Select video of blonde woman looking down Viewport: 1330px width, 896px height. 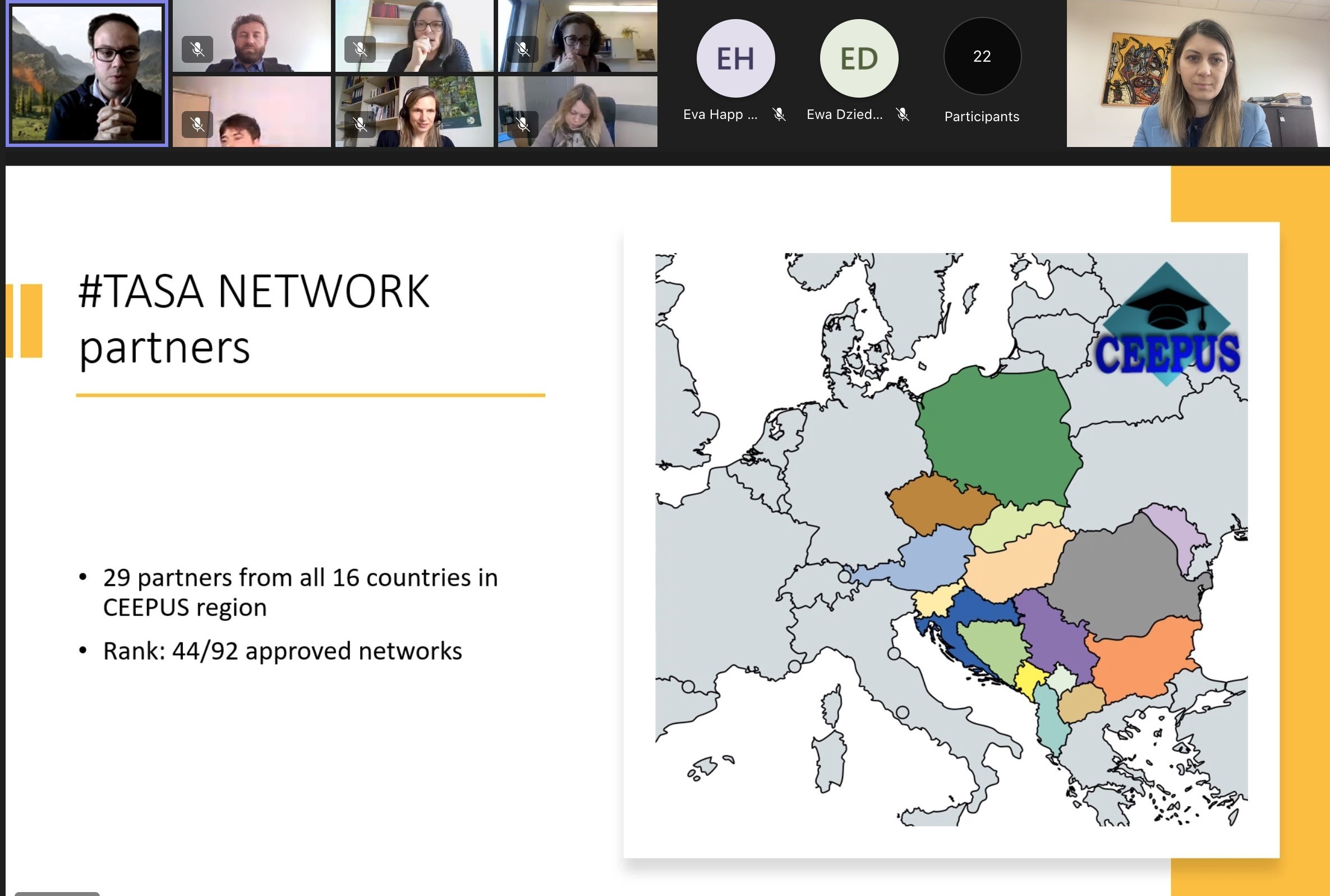(578, 112)
